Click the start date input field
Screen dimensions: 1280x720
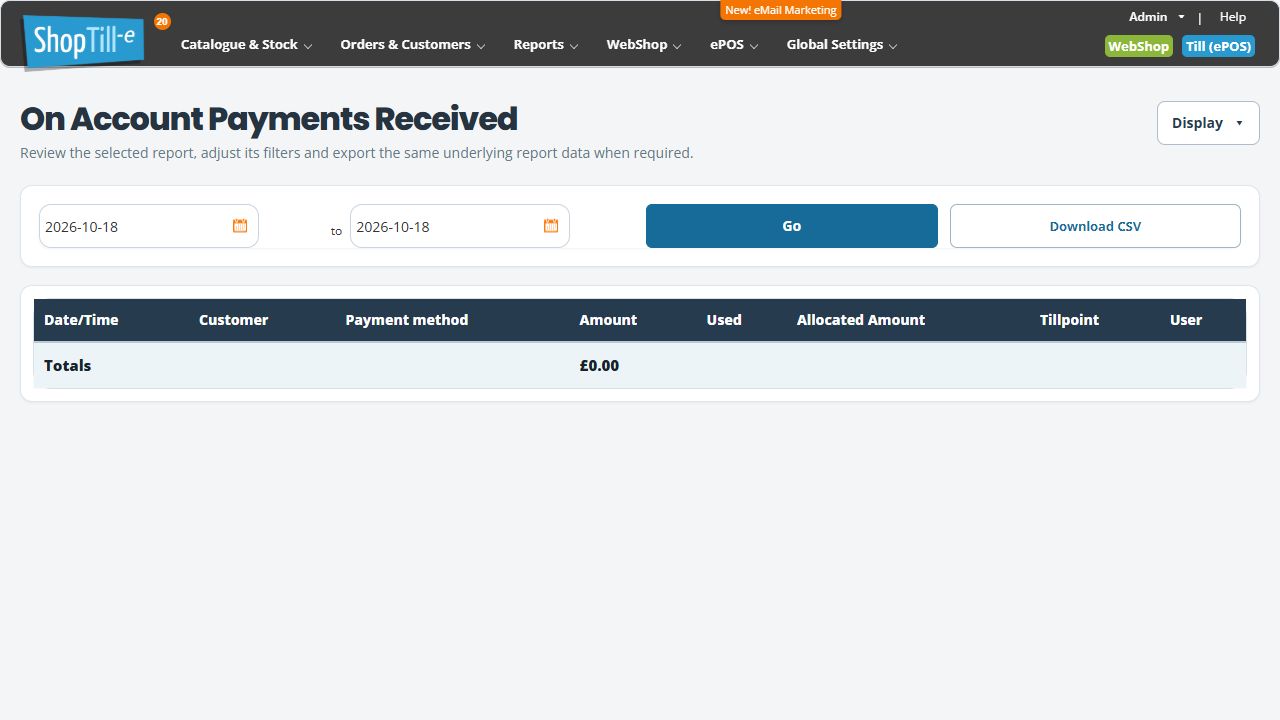click(149, 226)
